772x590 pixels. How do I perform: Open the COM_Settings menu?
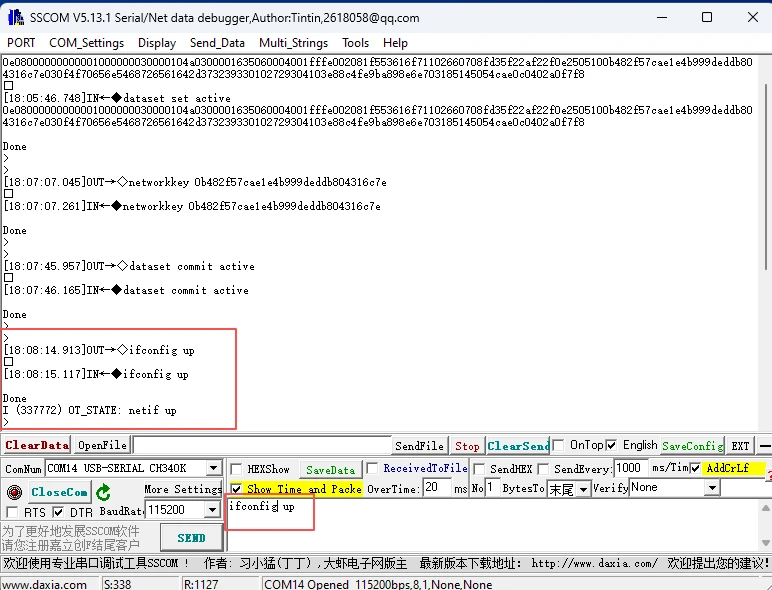pos(86,43)
